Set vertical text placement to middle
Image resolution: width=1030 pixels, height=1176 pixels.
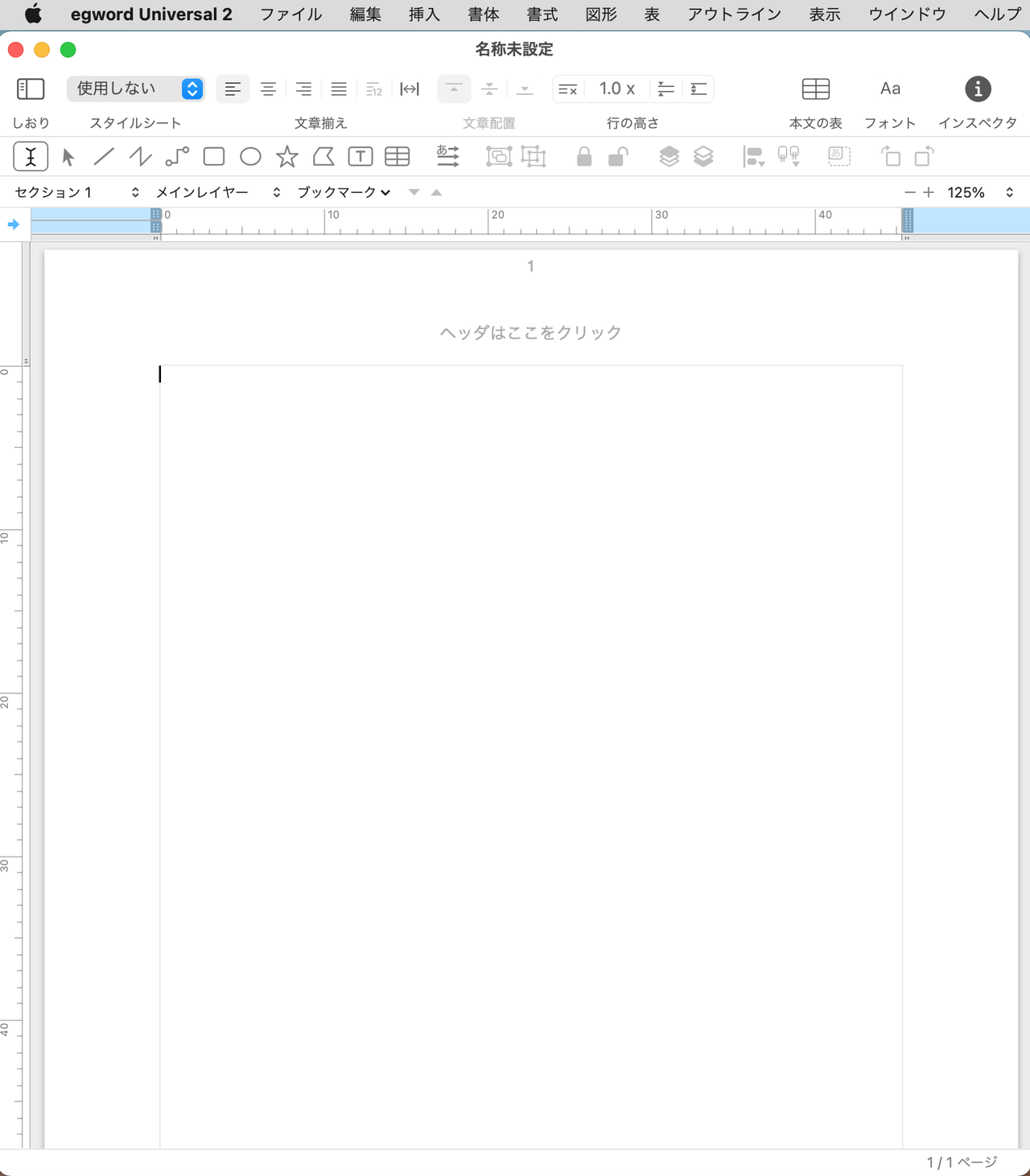tap(489, 88)
